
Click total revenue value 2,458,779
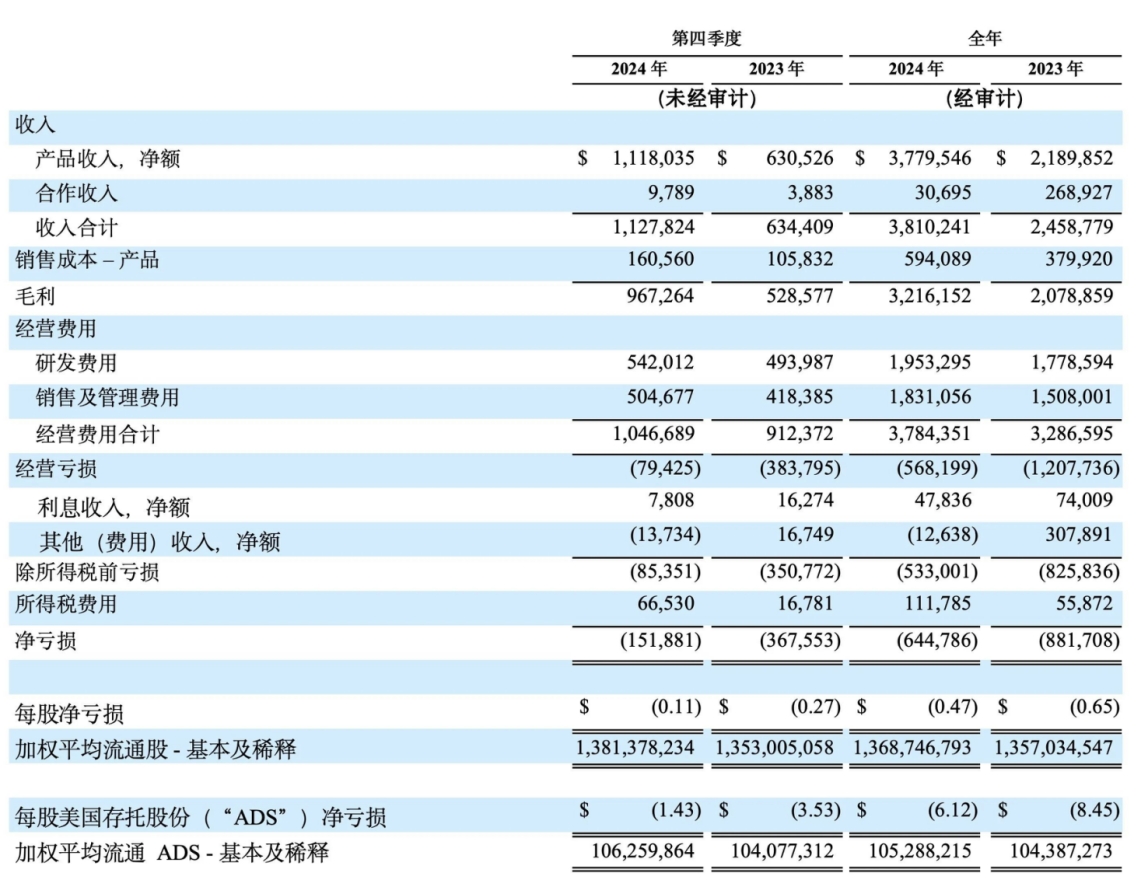[1072, 227]
